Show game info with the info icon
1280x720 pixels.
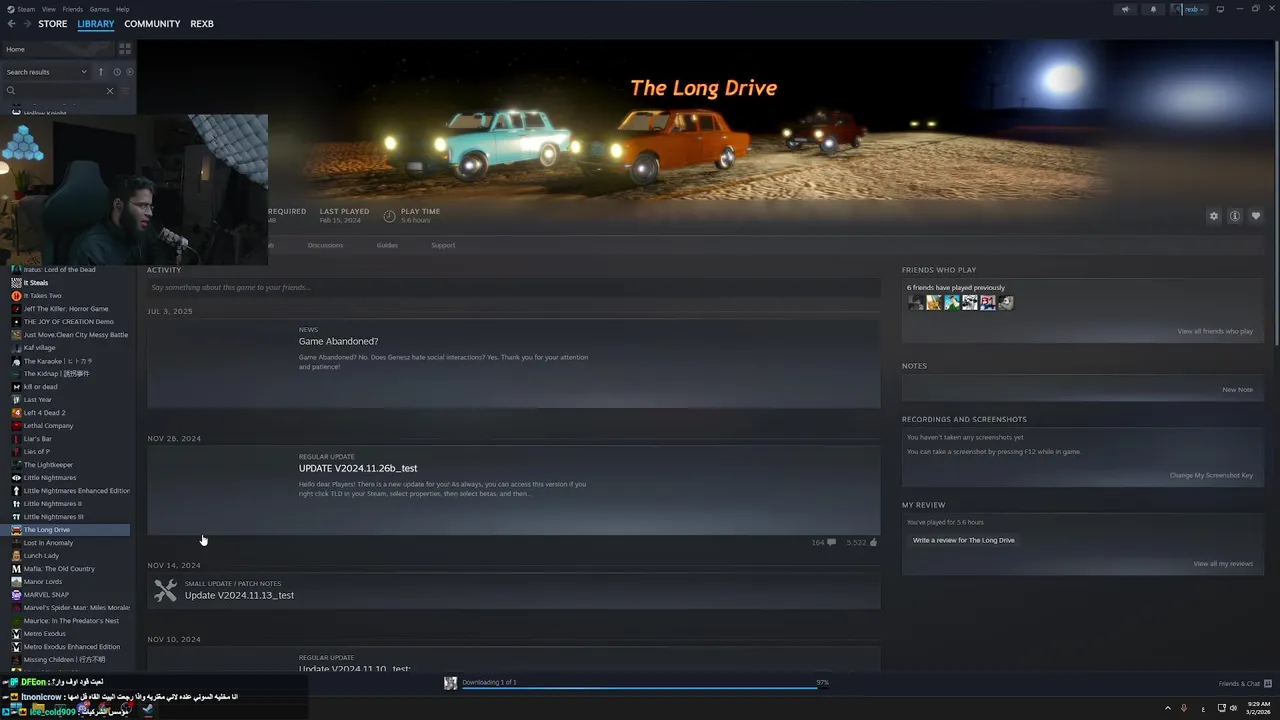(1235, 216)
